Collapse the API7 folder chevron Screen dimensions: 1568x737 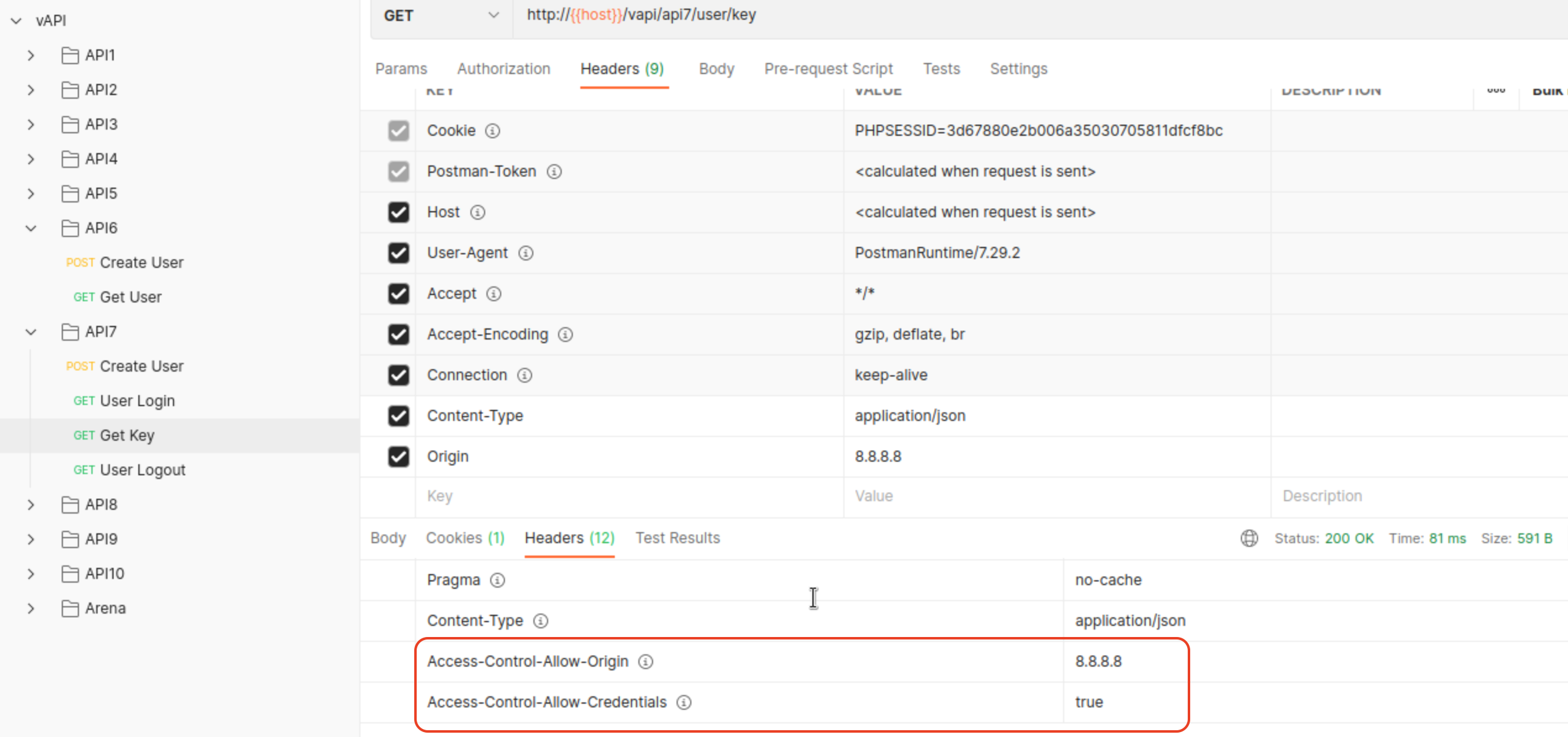click(31, 332)
